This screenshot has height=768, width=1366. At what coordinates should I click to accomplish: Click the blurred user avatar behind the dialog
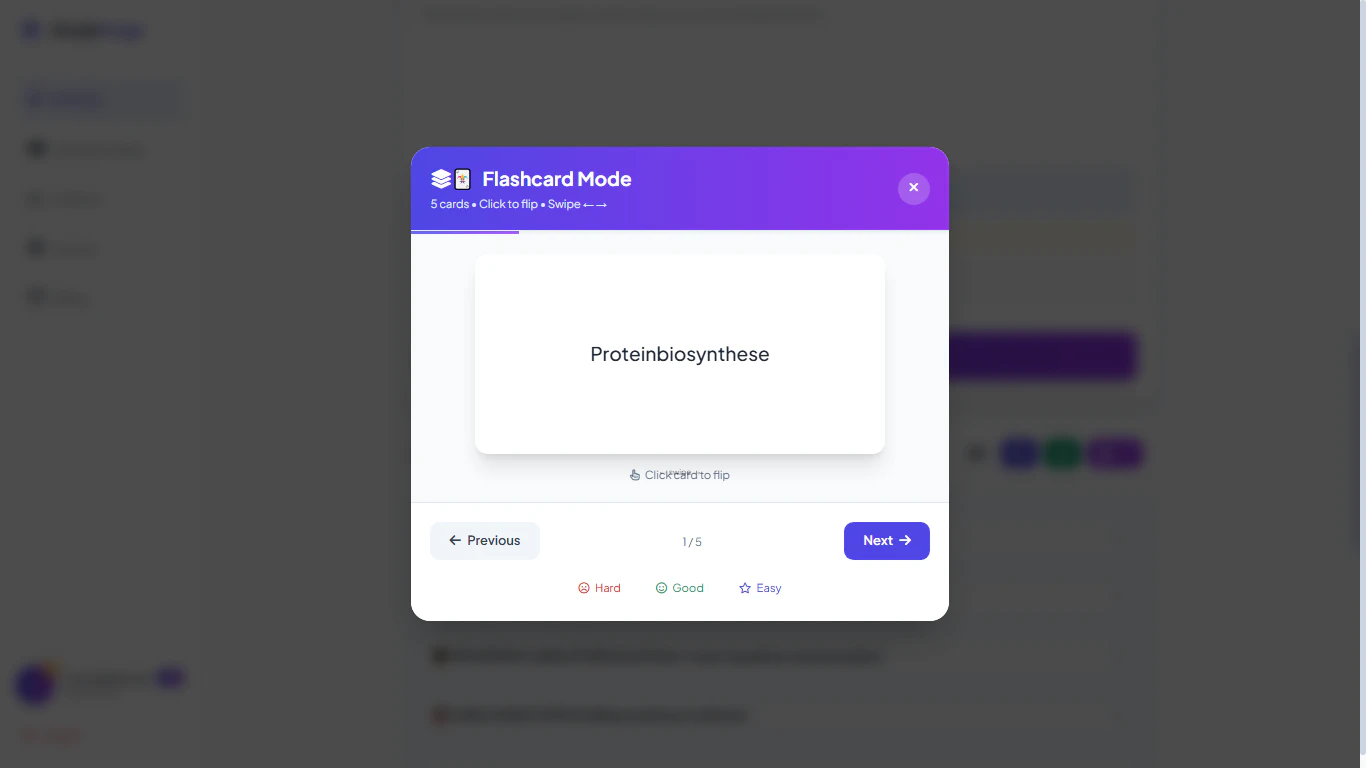(36, 685)
